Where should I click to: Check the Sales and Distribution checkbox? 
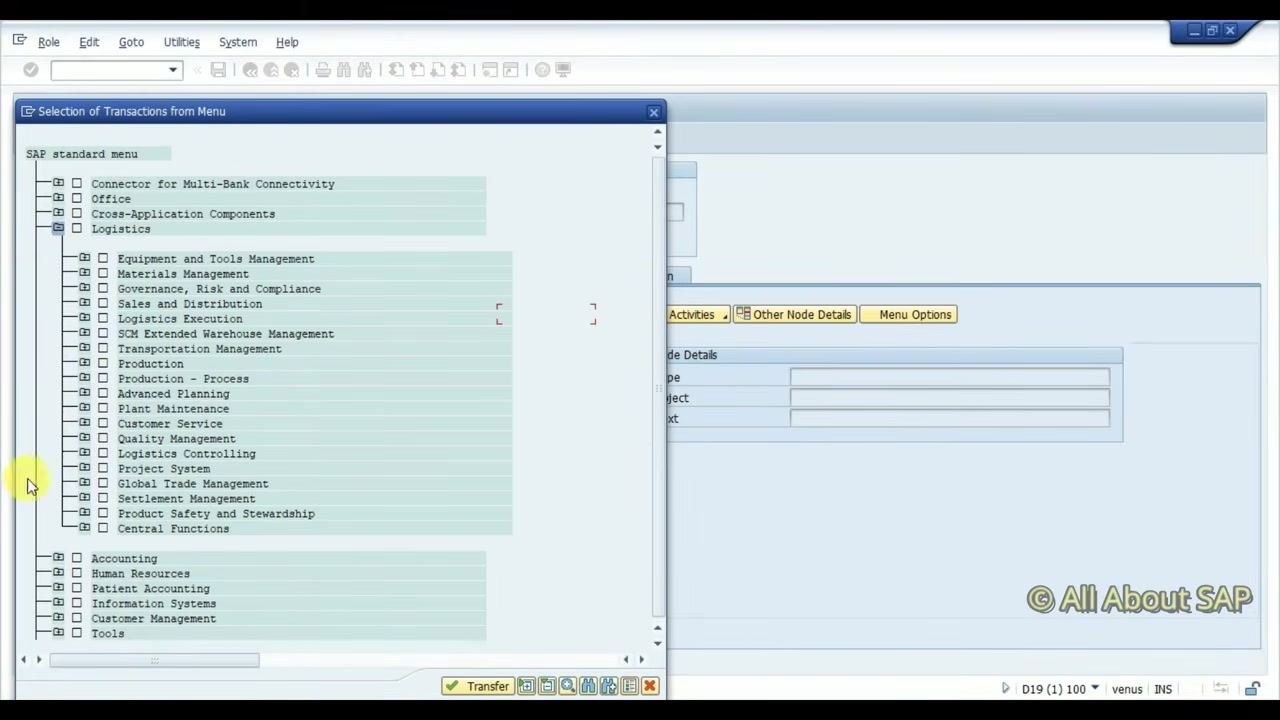click(x=103, y=304)
